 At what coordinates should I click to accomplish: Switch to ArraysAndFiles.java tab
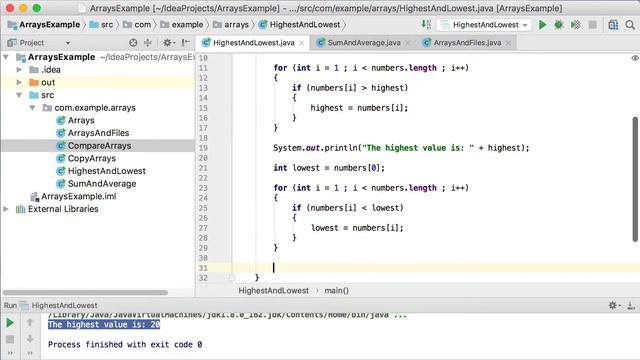pyautogui.click(x=467, y=43)
